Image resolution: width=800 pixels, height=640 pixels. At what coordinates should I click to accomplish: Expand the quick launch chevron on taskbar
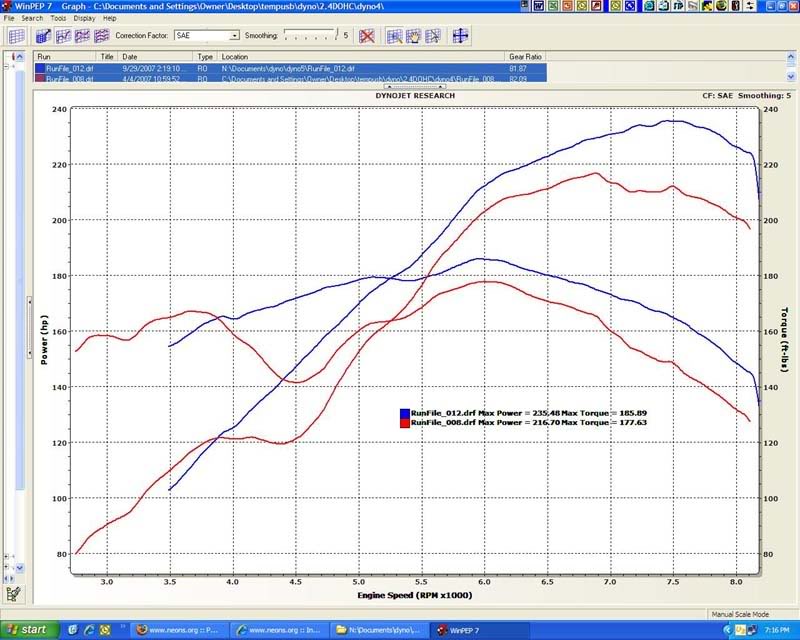(x=123, y=626)
